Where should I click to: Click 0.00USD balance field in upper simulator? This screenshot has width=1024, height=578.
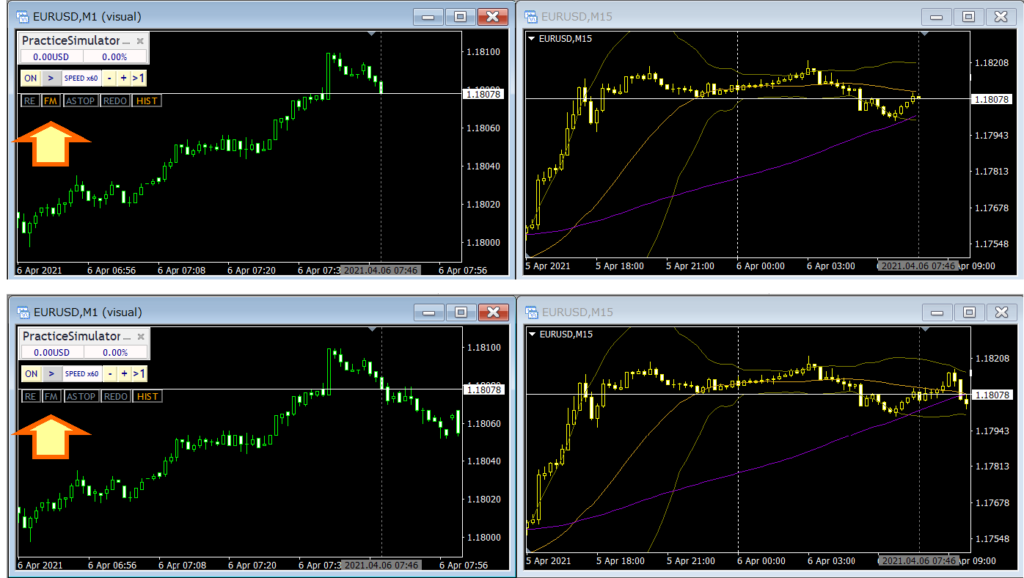click(51, 57)
